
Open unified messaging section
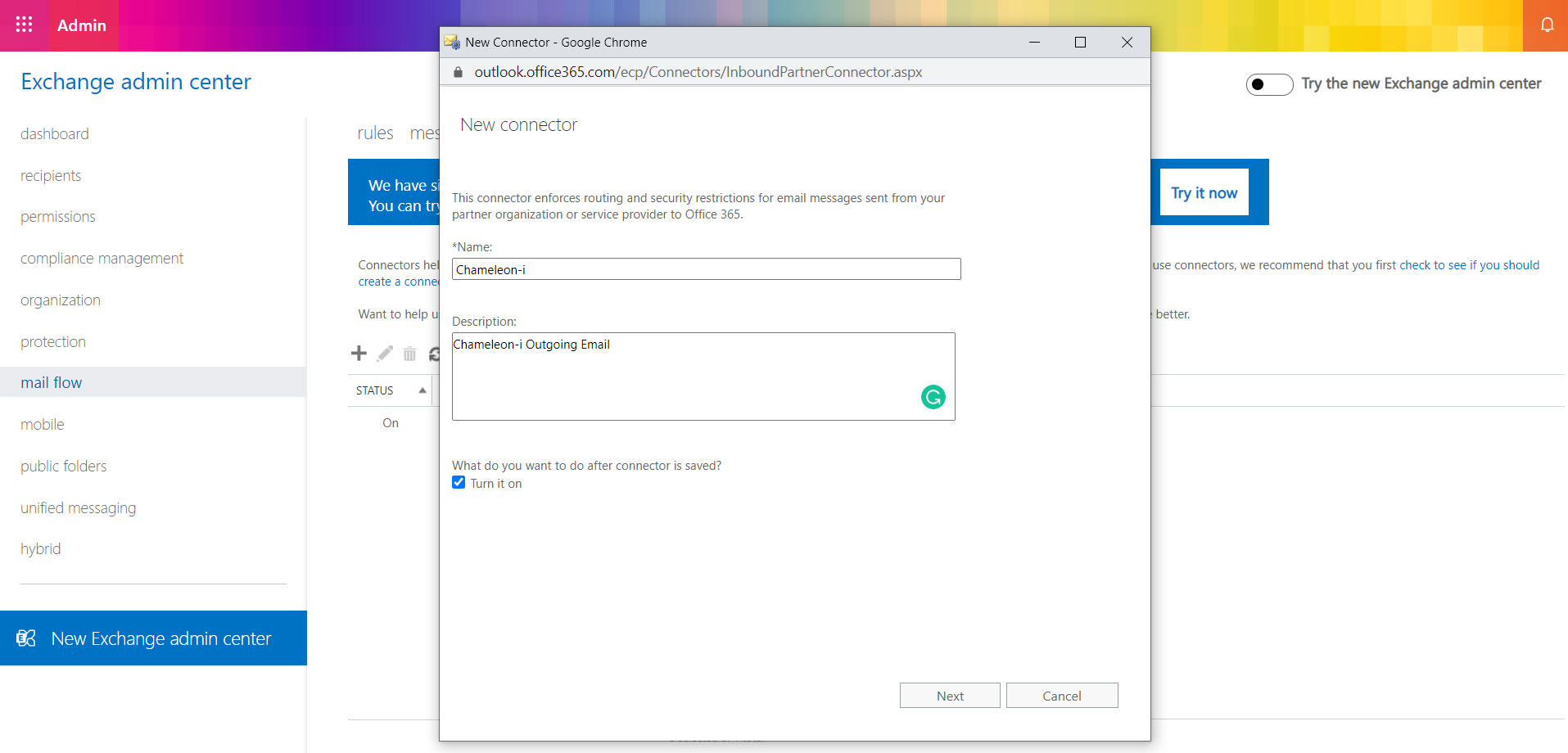pos(79,507)
